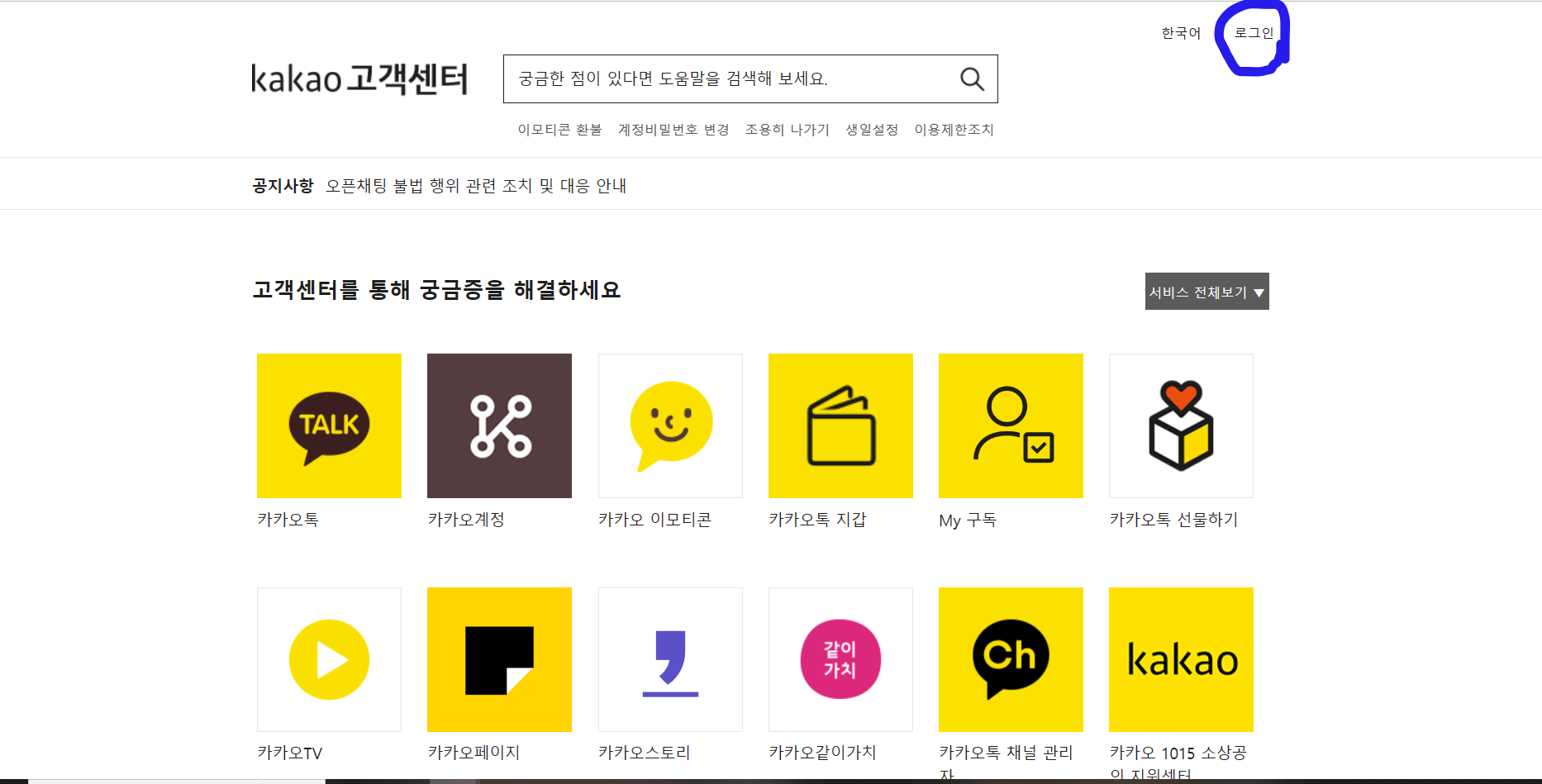The height and width of the screenshot is (784, 1542).
Task: Open the KakaoTalk Wallet icon
Action: (840, 425)
